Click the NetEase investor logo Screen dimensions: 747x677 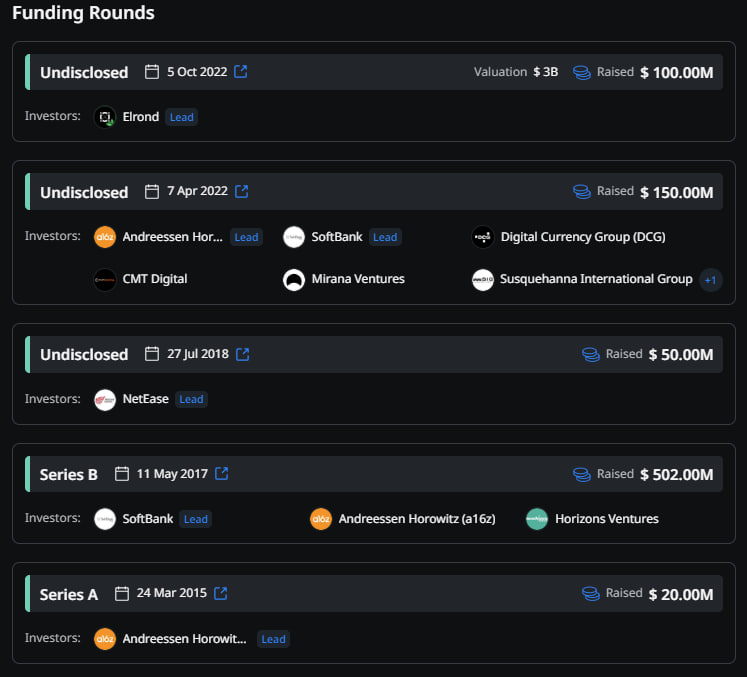pos(105,399)
